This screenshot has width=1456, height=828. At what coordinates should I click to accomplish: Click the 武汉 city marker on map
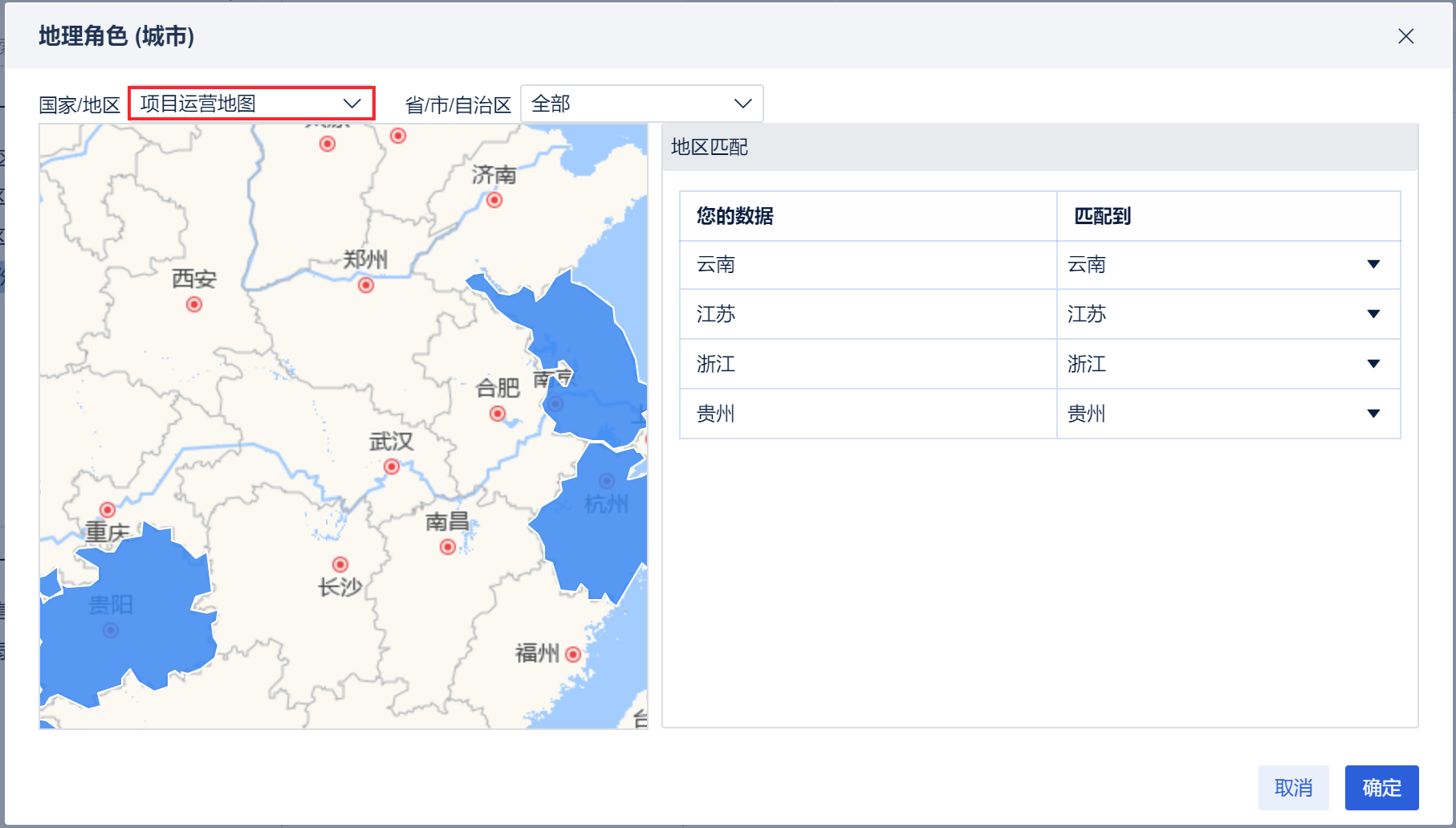click(x=392, y=467)
